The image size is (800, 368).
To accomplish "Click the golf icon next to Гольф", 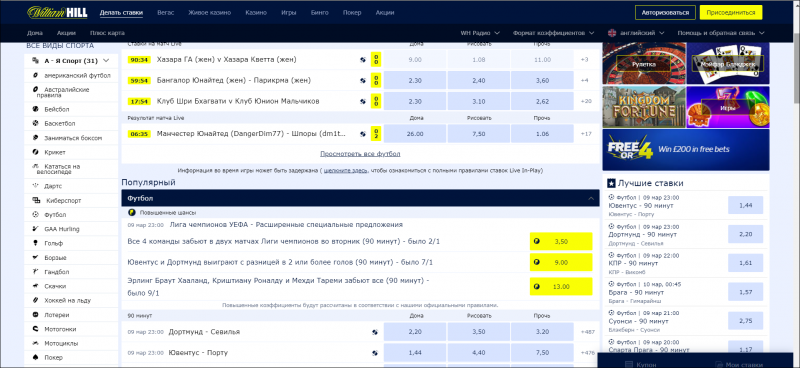I will click(35, 243).
